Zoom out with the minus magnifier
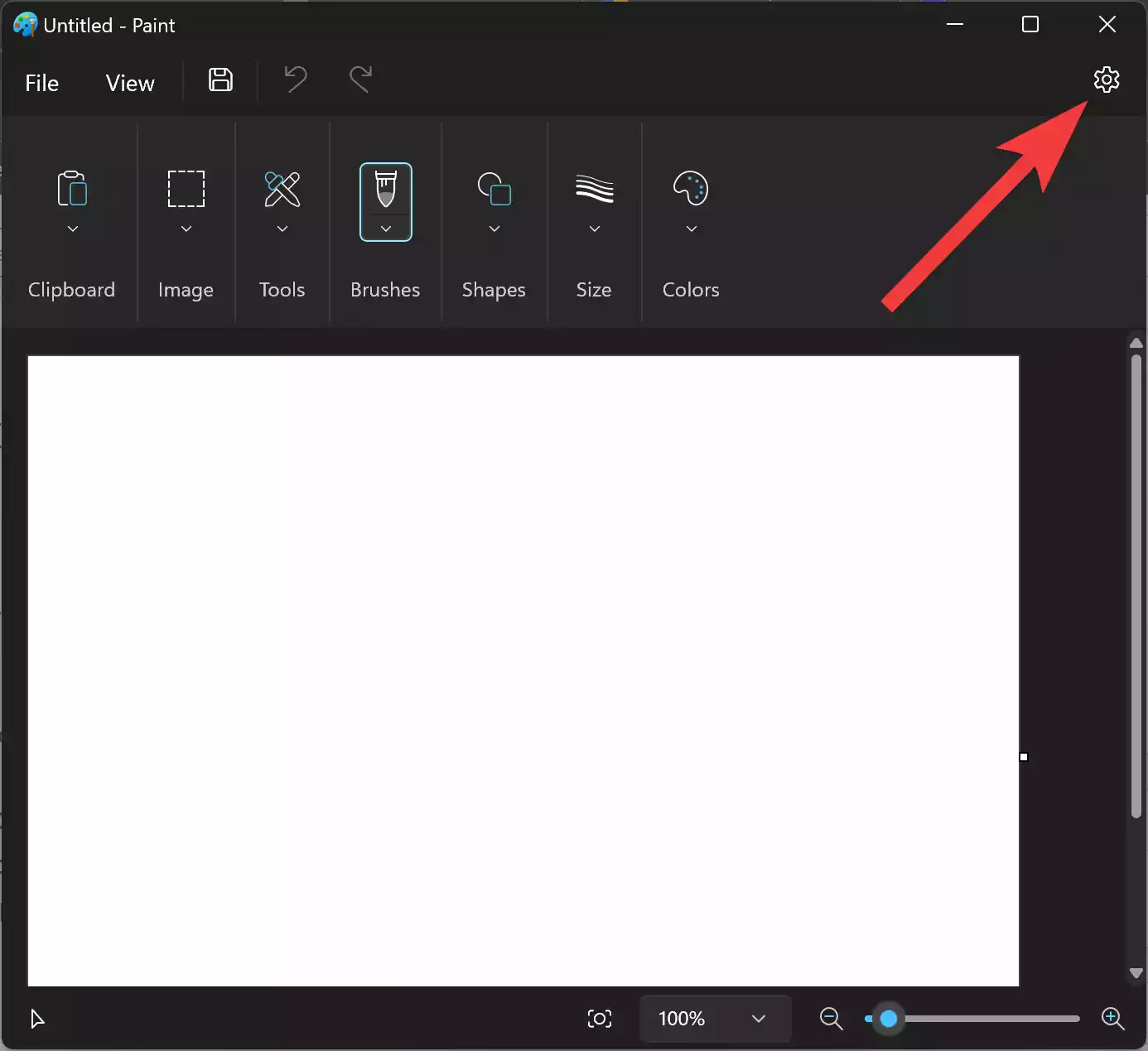The height and width of the screenshot is (1051, 1148). (831, 1019)
